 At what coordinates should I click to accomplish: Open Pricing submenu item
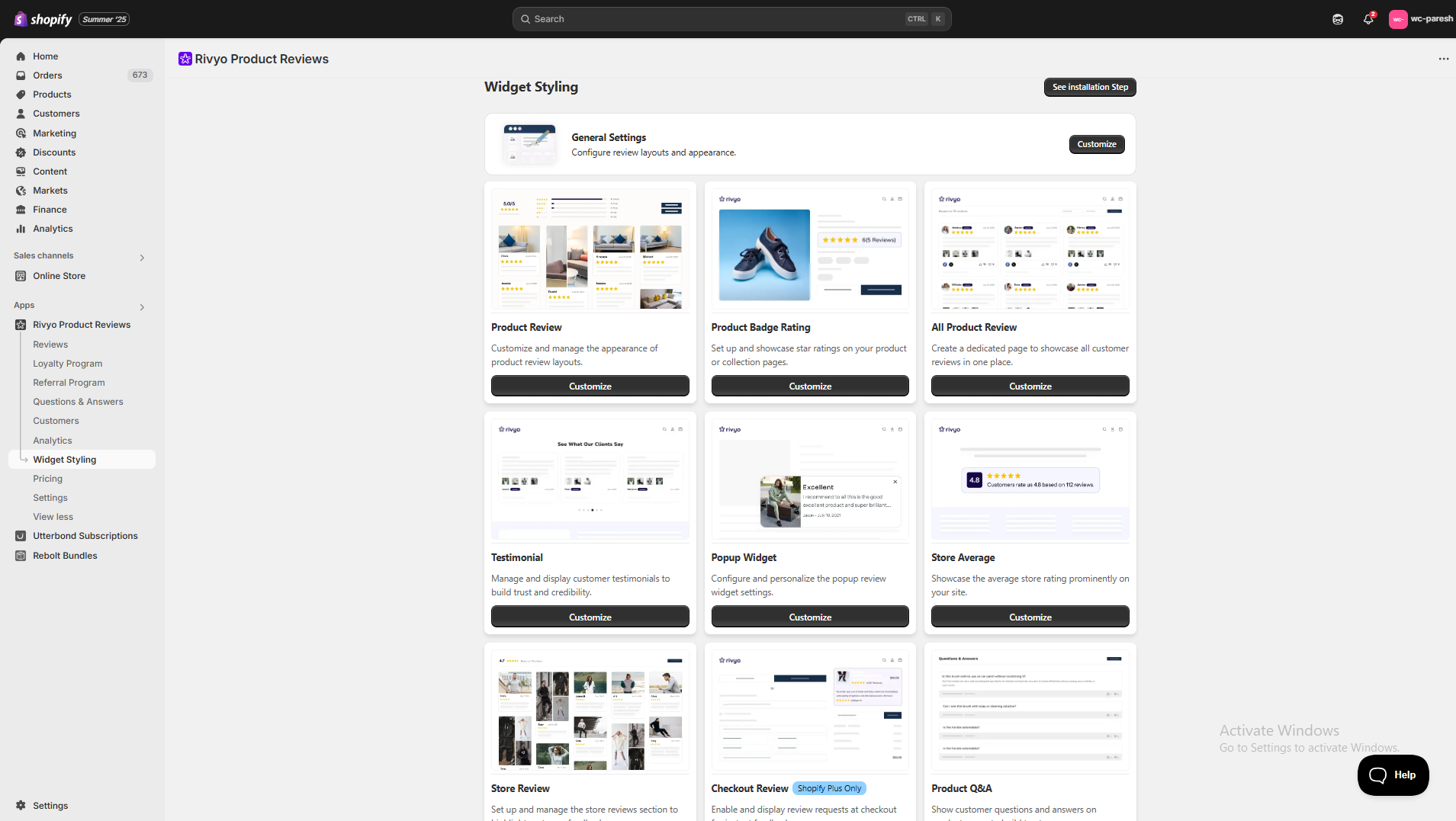click(47, 479)
